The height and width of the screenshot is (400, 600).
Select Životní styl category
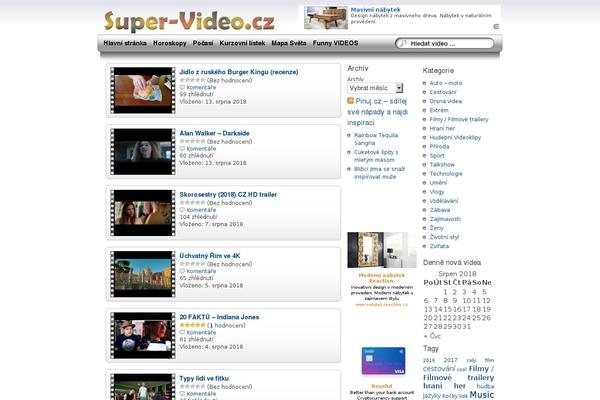444,237
